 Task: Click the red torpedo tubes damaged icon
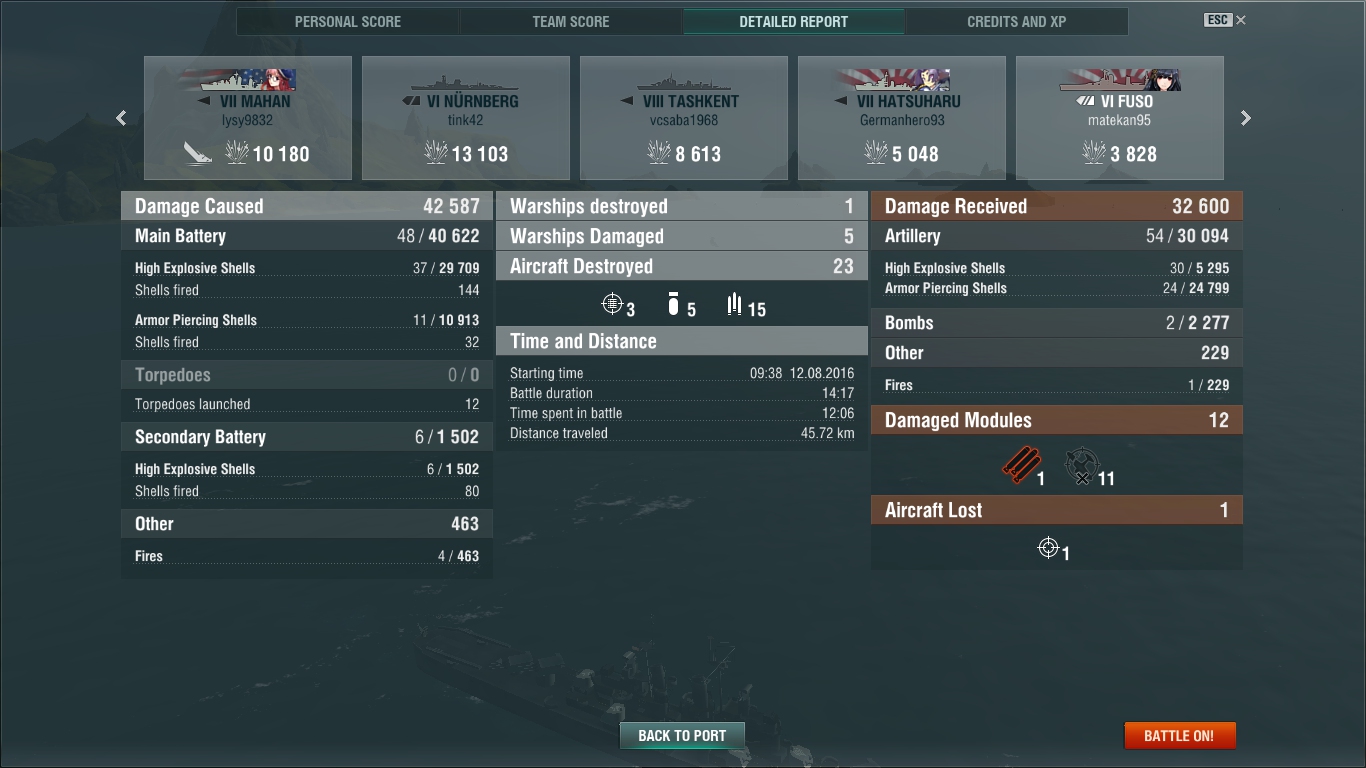pos(1020,465)
